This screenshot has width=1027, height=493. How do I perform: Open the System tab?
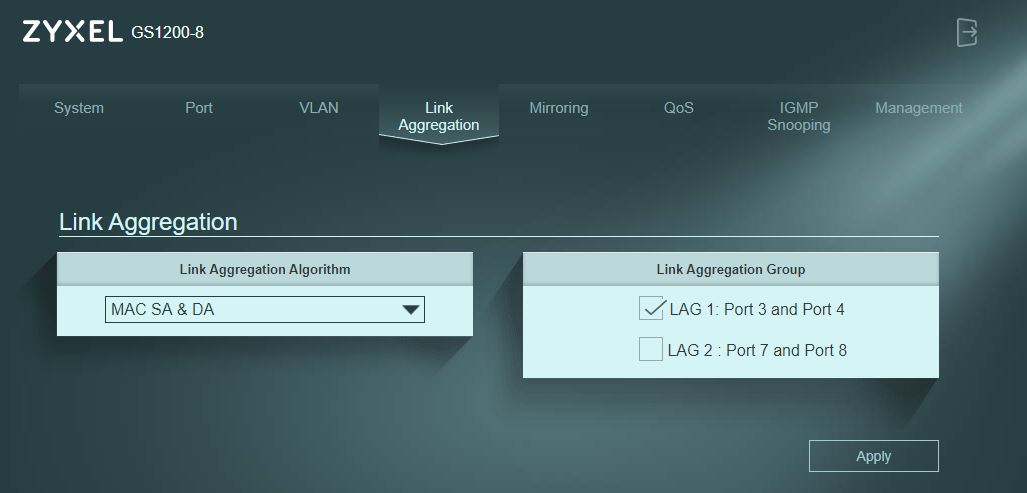coord(79,108)
